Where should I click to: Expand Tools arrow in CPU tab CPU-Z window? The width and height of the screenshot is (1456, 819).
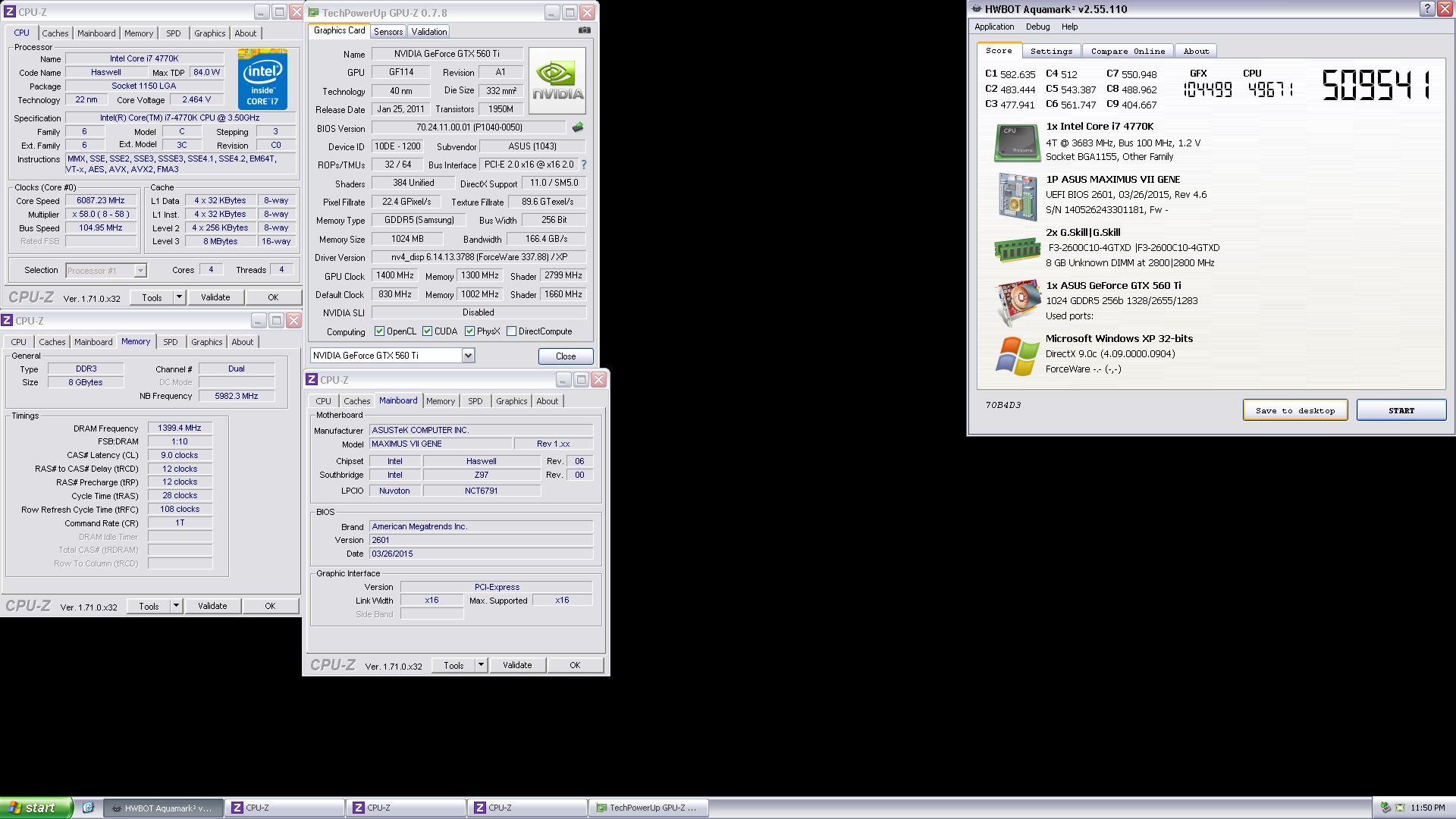point(179,297)
